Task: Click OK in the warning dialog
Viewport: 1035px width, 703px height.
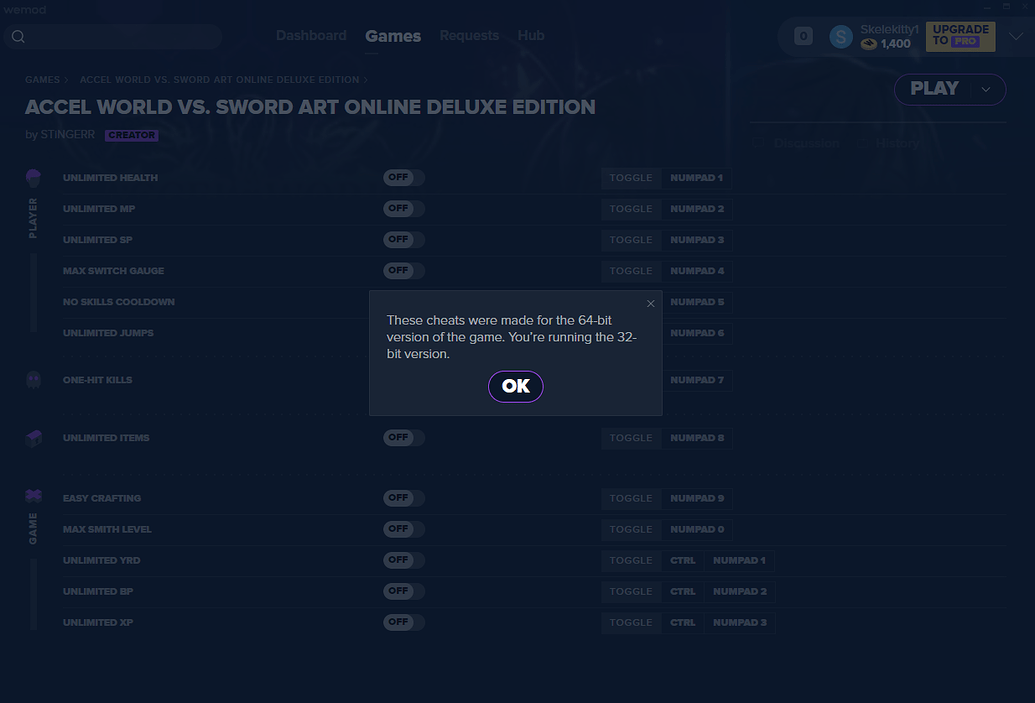Action: pyautogui.click(x=516, y=386)
